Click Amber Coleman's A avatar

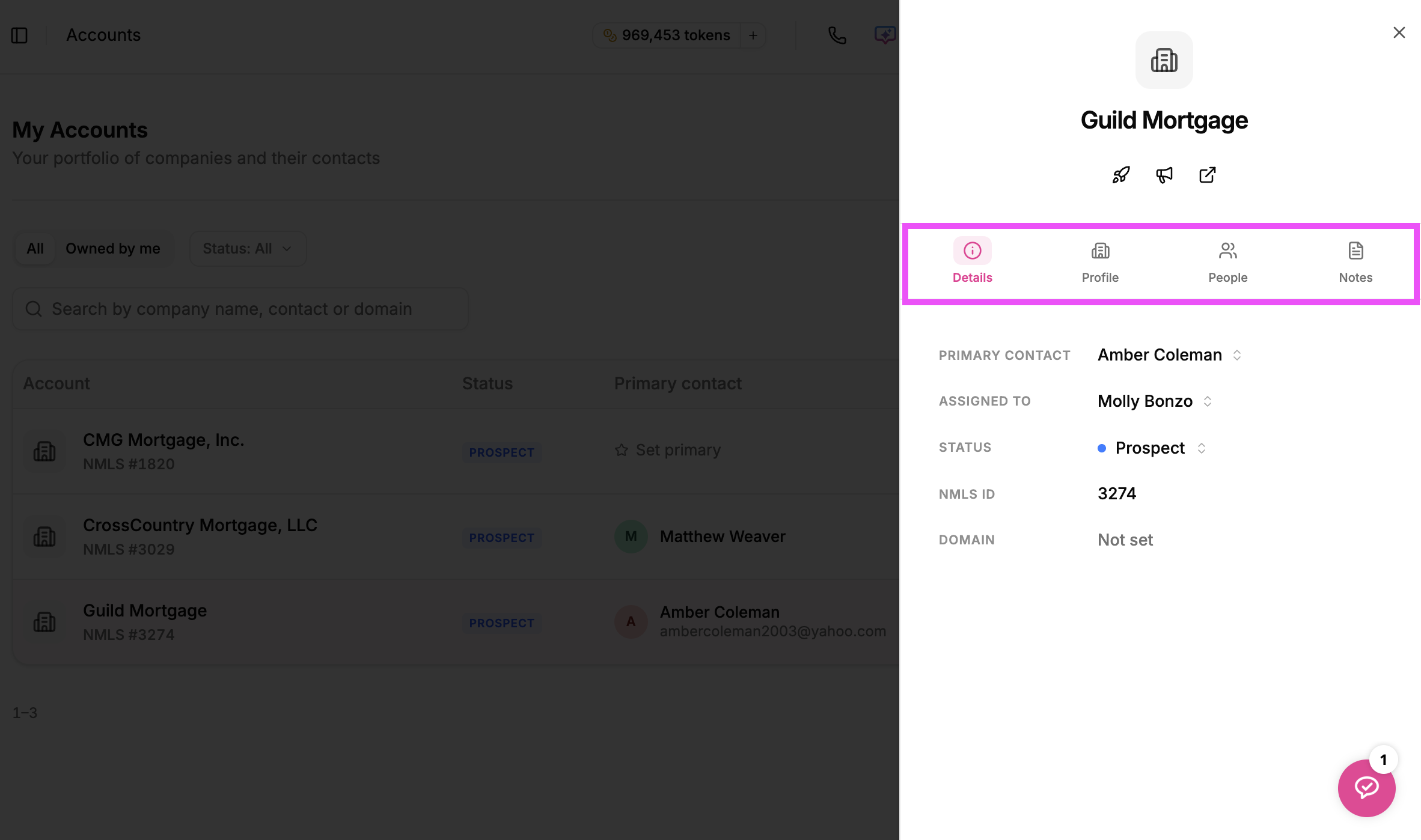[x=631, y=622]
